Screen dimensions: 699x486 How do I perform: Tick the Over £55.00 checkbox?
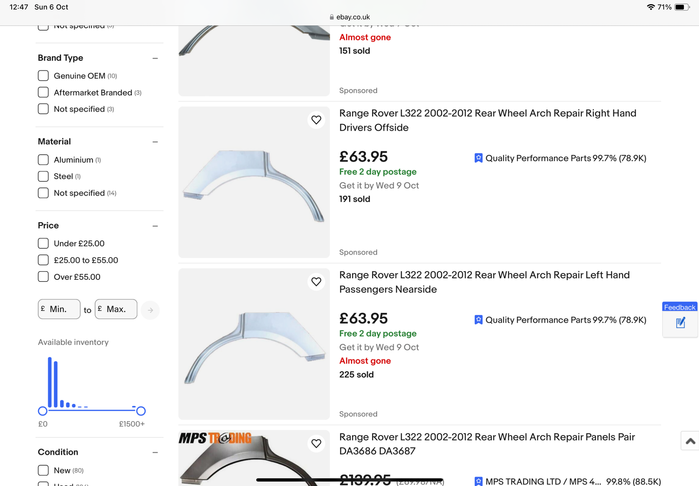pyautogui.click(x=43, y=276)
